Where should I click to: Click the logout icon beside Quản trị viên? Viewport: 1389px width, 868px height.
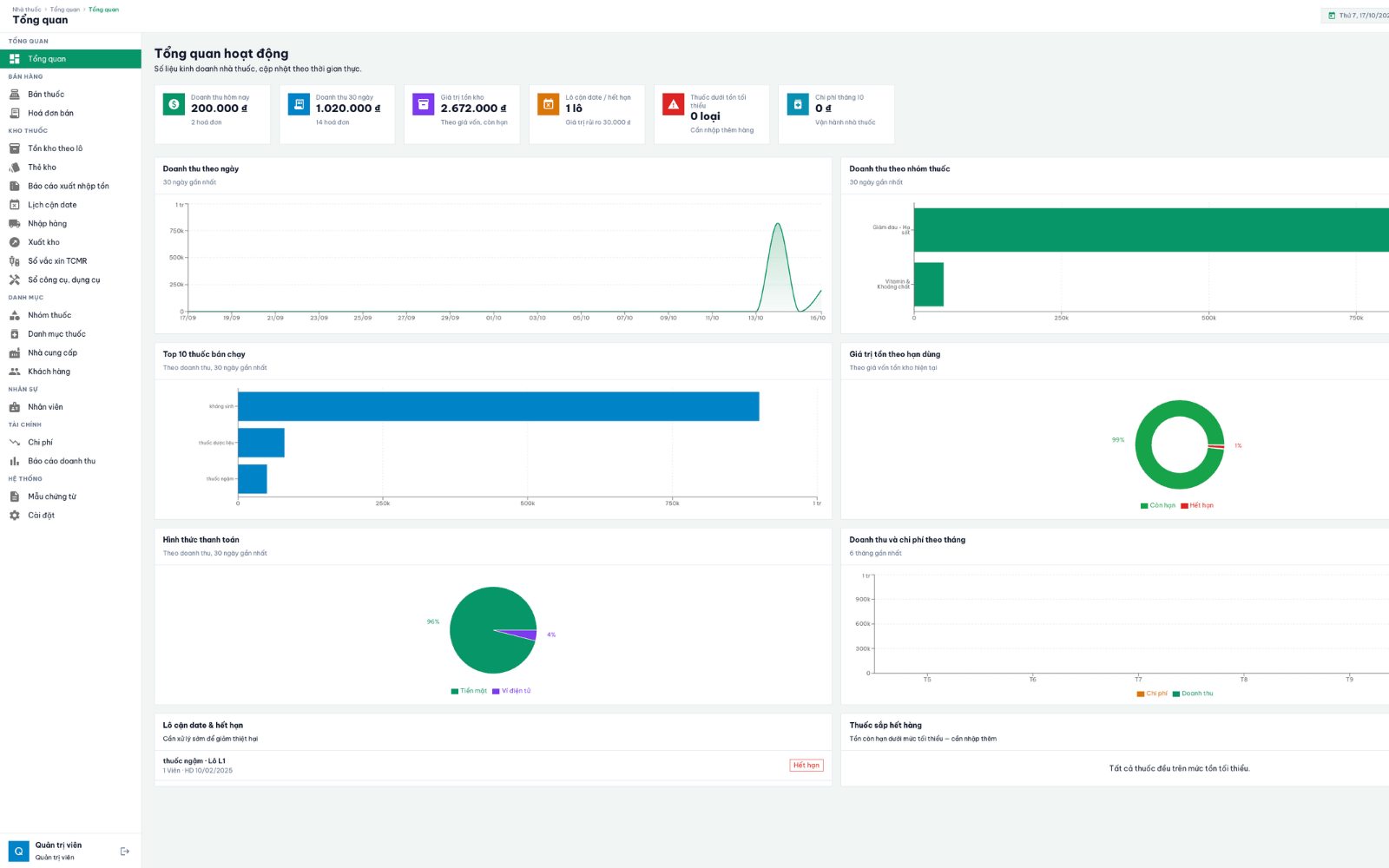[125, 852]
